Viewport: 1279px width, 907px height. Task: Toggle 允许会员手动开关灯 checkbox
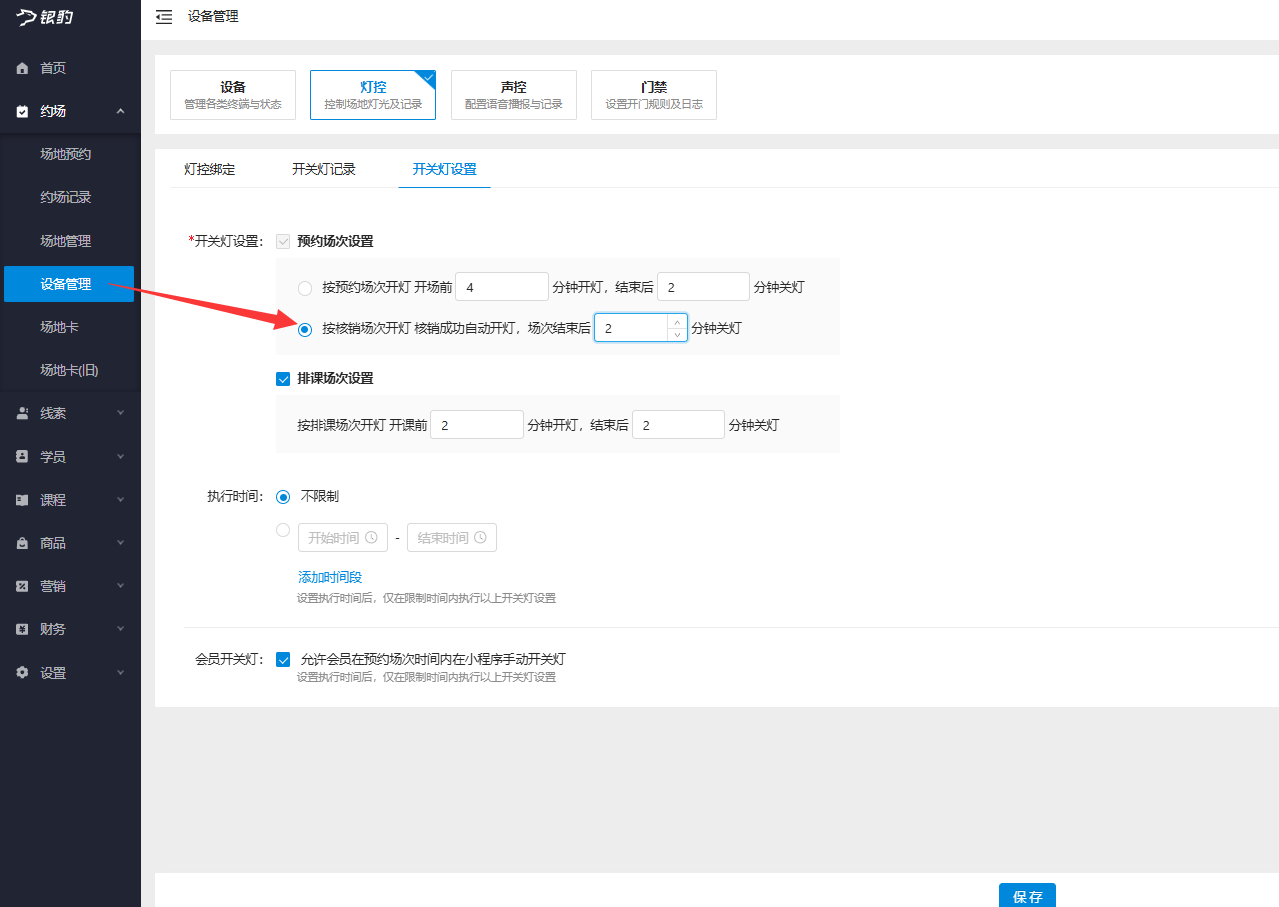(283, 659)
